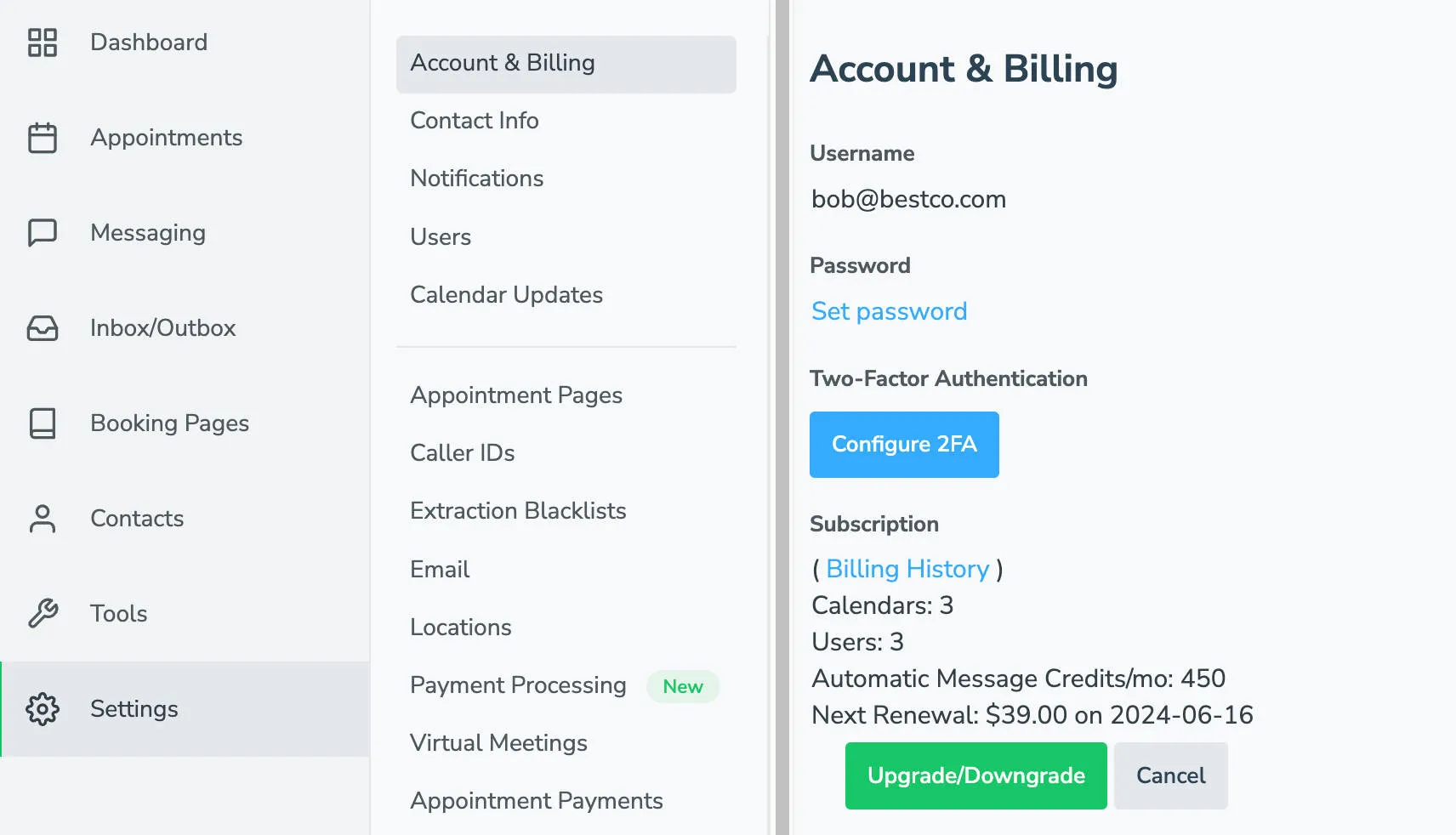Screen dimensions: 1456x835
Task: Open Calendar Updates settings
Action: tap(507, 294)
